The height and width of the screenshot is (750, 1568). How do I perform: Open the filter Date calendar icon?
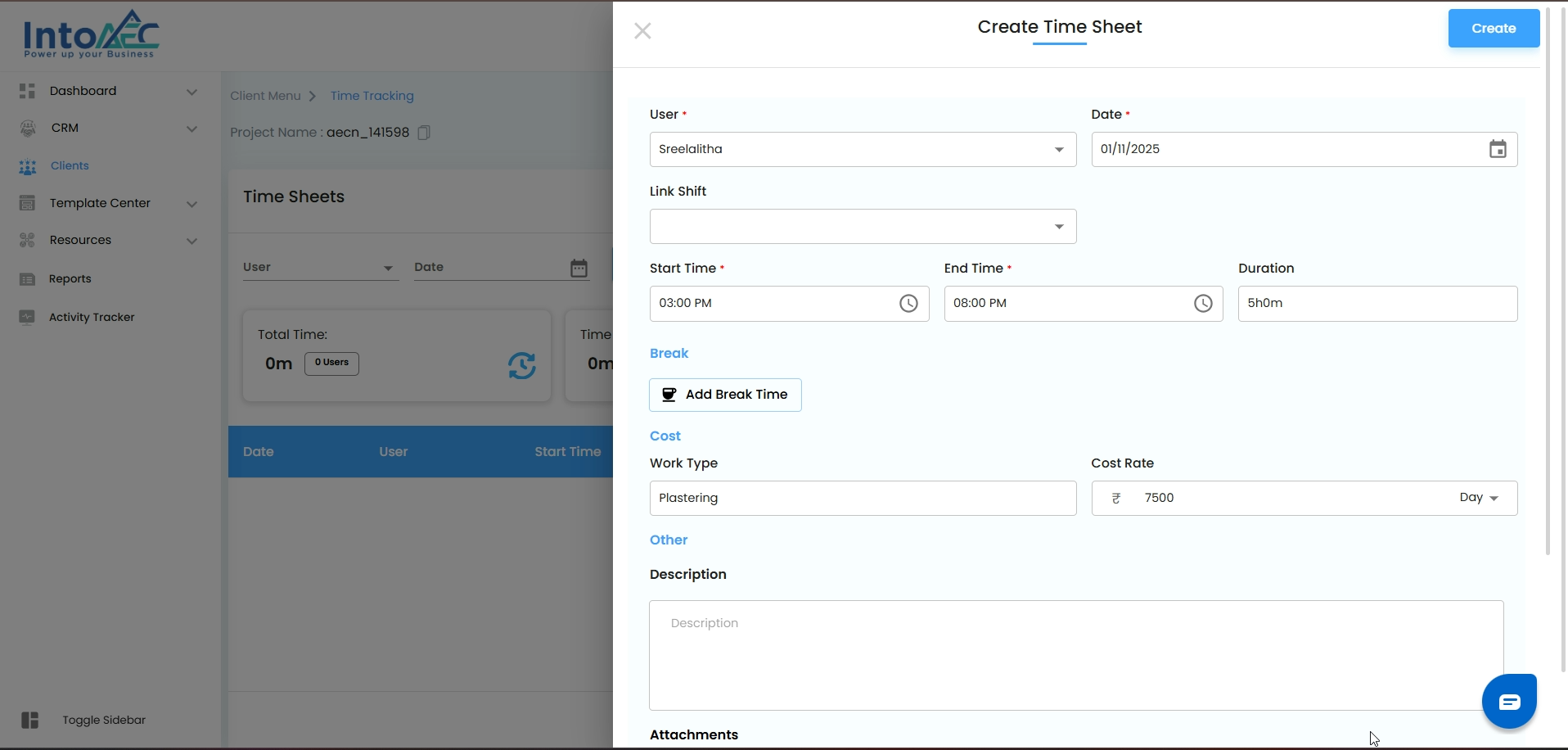(x=579, y=268)
